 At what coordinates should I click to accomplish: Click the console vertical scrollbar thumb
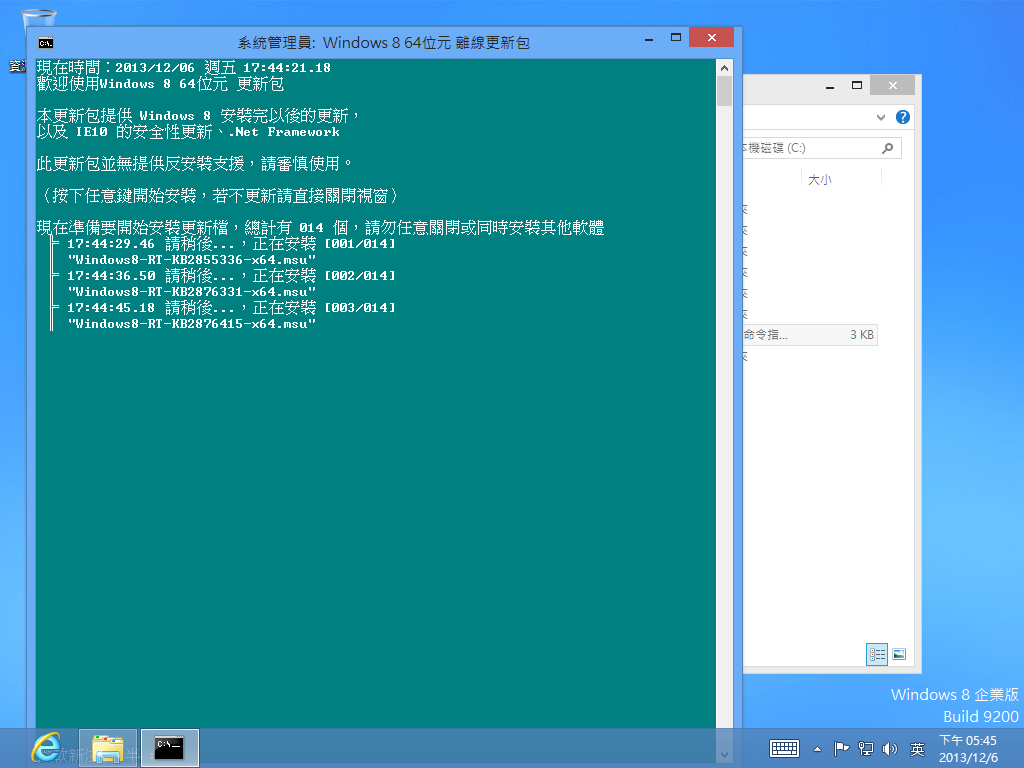point(724,91)
